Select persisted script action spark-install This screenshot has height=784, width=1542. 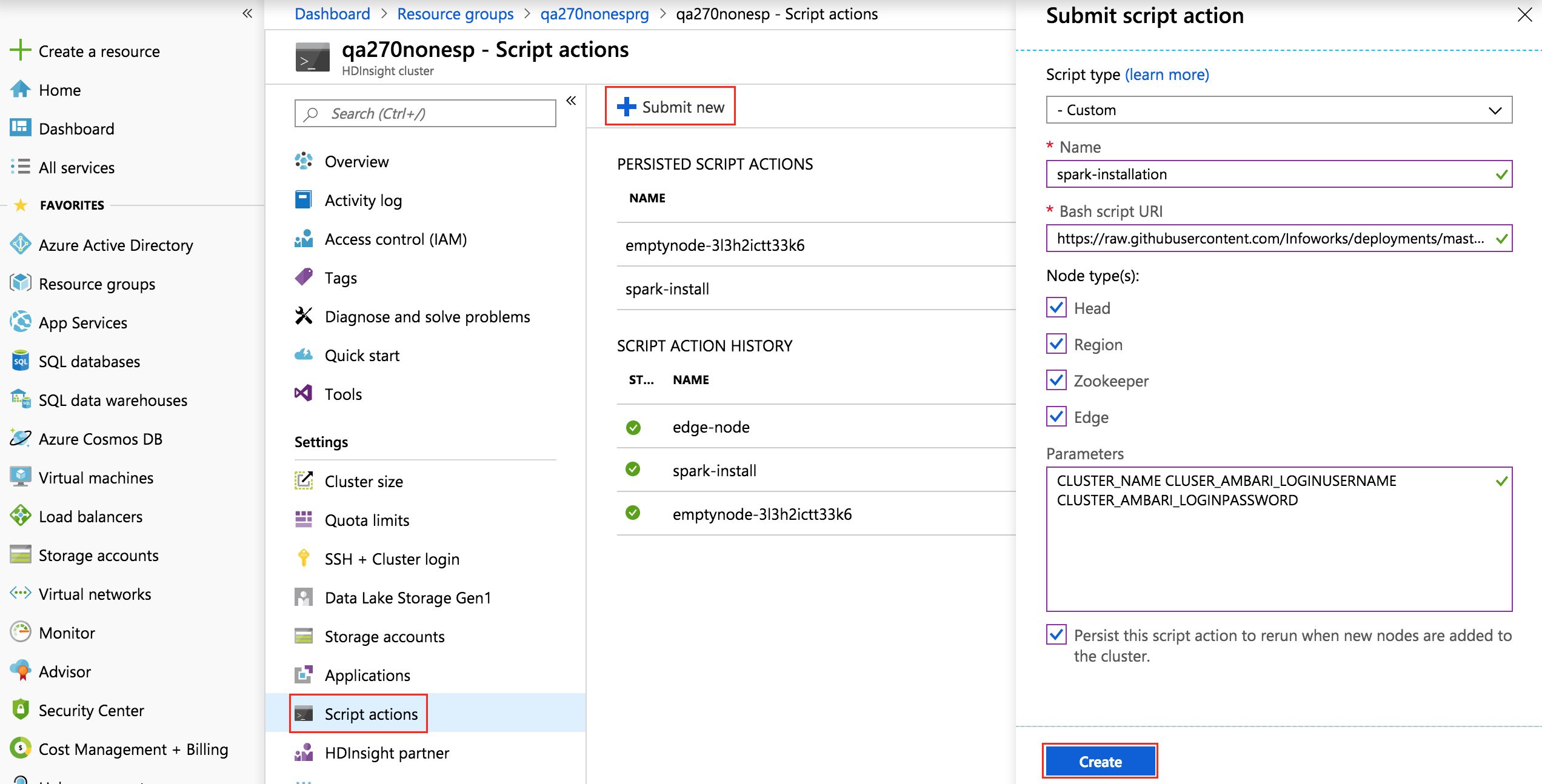[x=816, y=288]
